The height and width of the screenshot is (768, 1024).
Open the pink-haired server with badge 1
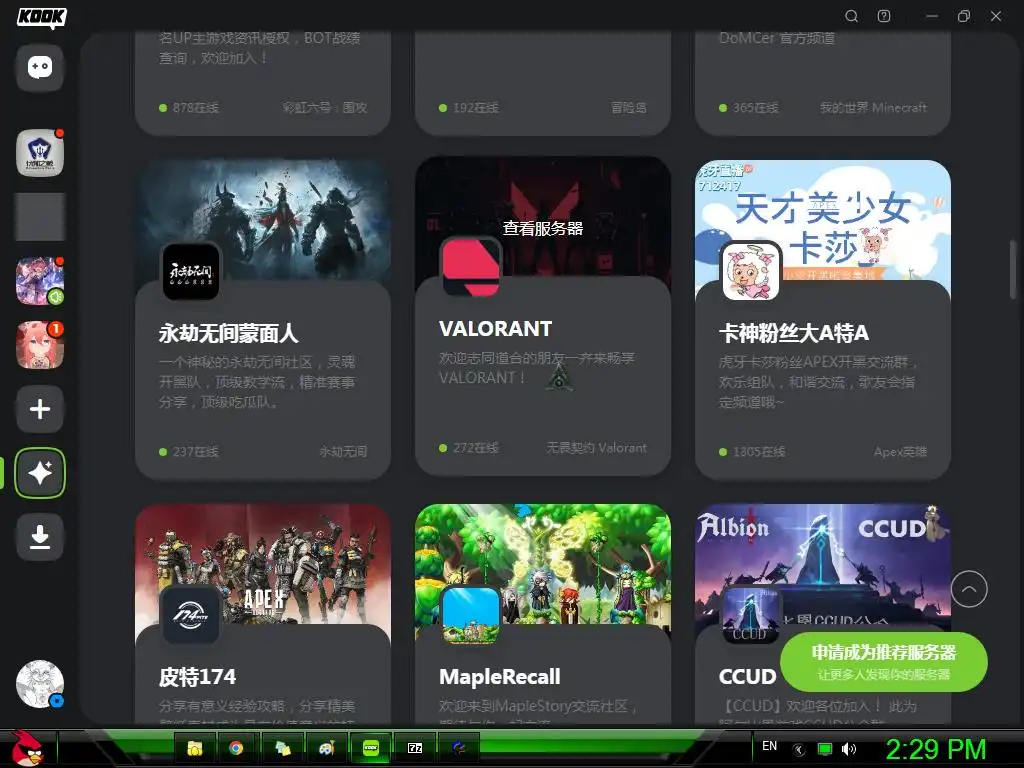pyautogui.click(x=40, y=345)
